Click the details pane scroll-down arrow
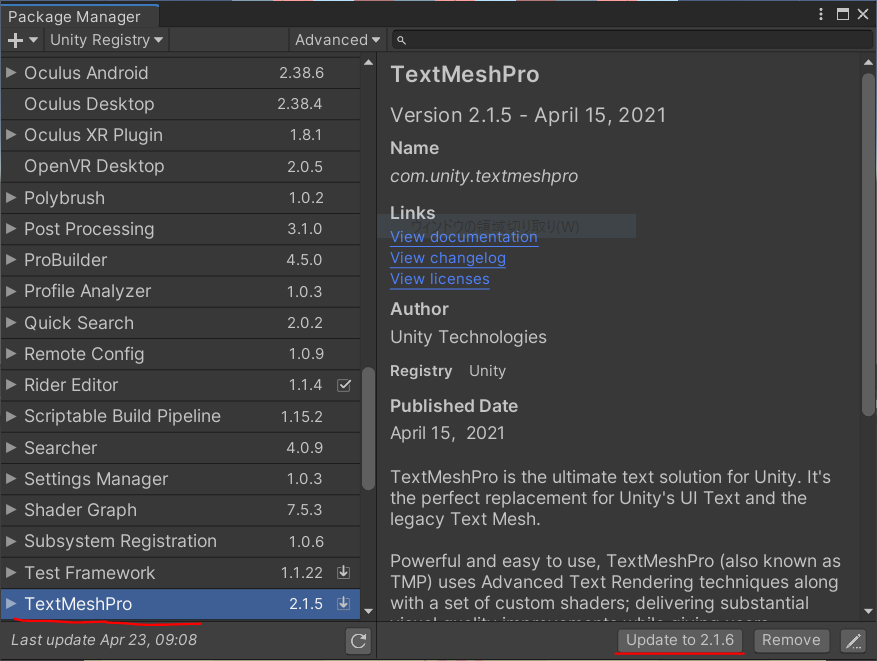877x661 pixels. click(x=868, y=611)
